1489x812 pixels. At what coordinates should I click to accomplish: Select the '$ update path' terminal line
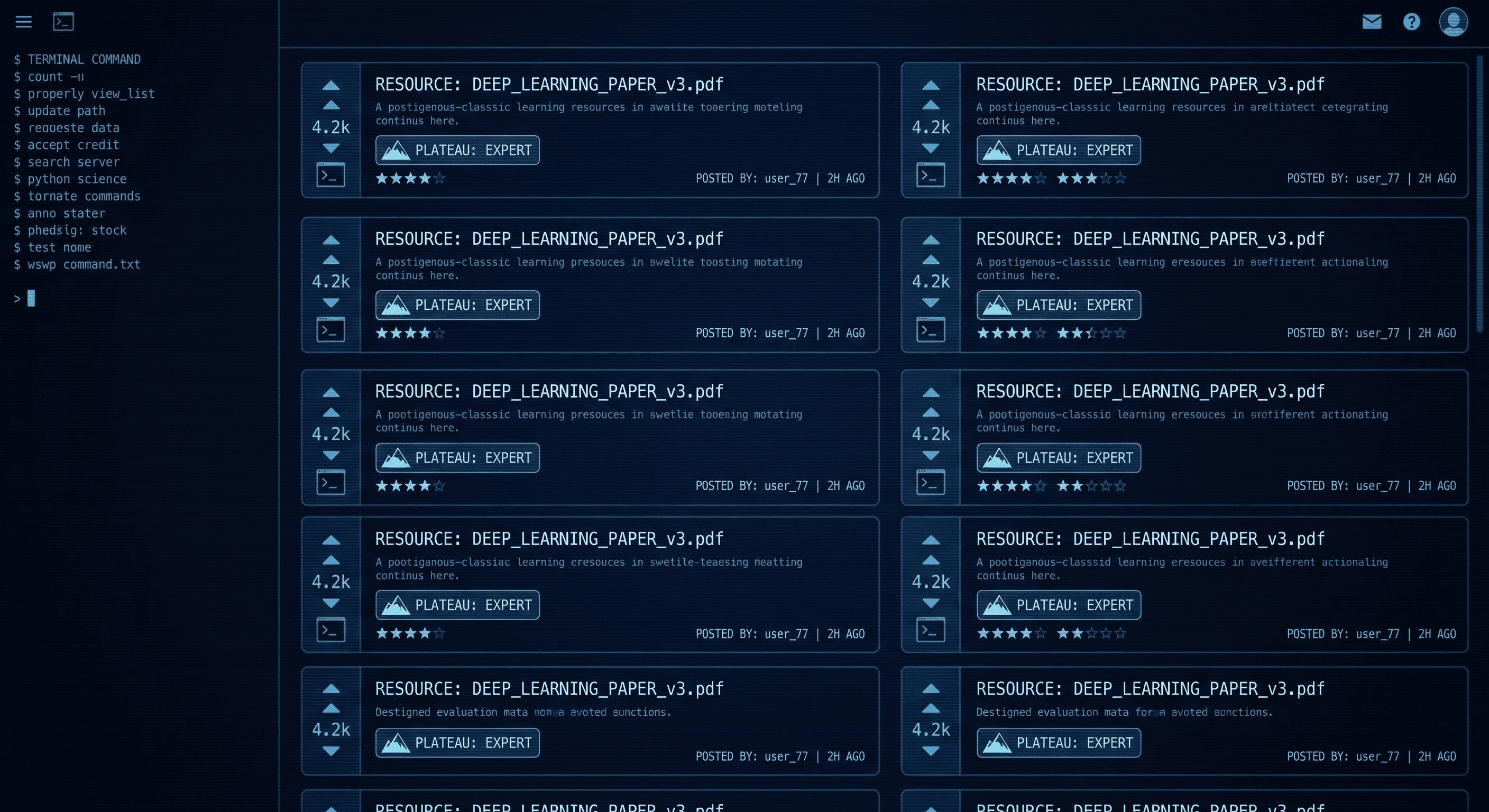pyautogui.click(x=60, y=110)
